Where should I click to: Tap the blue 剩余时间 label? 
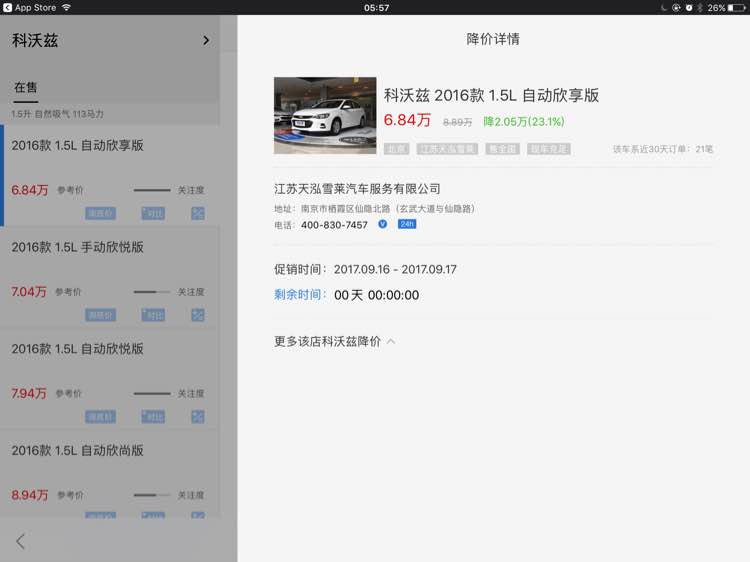click(x=300, y=295)
